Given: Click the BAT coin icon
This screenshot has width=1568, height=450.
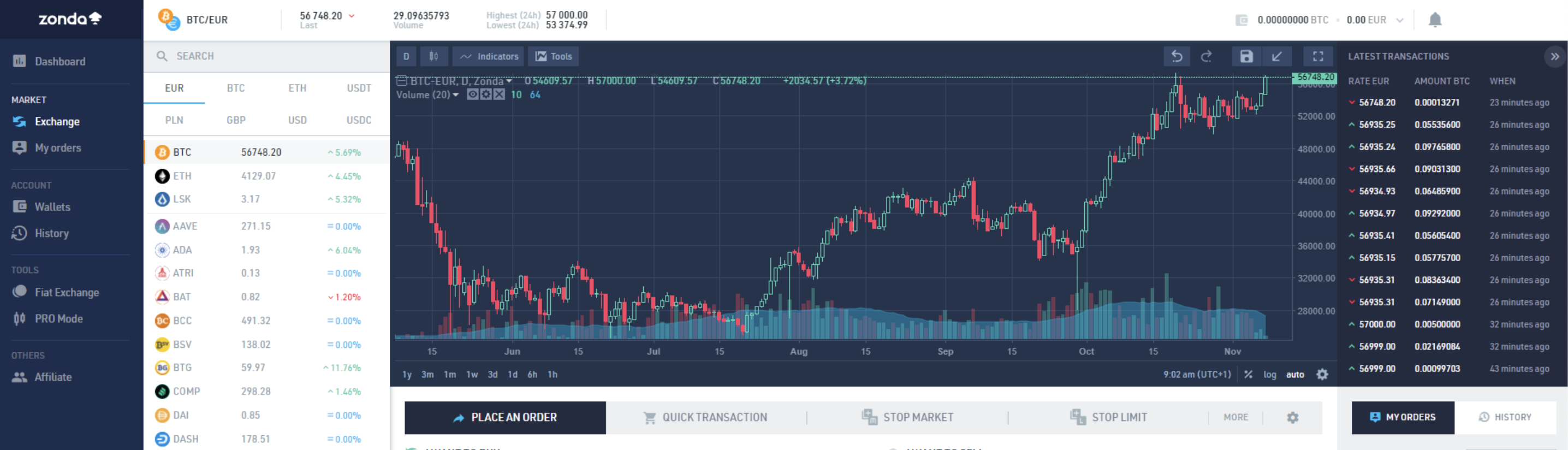Looking at the screenshot, I should (x=162, y=297).
